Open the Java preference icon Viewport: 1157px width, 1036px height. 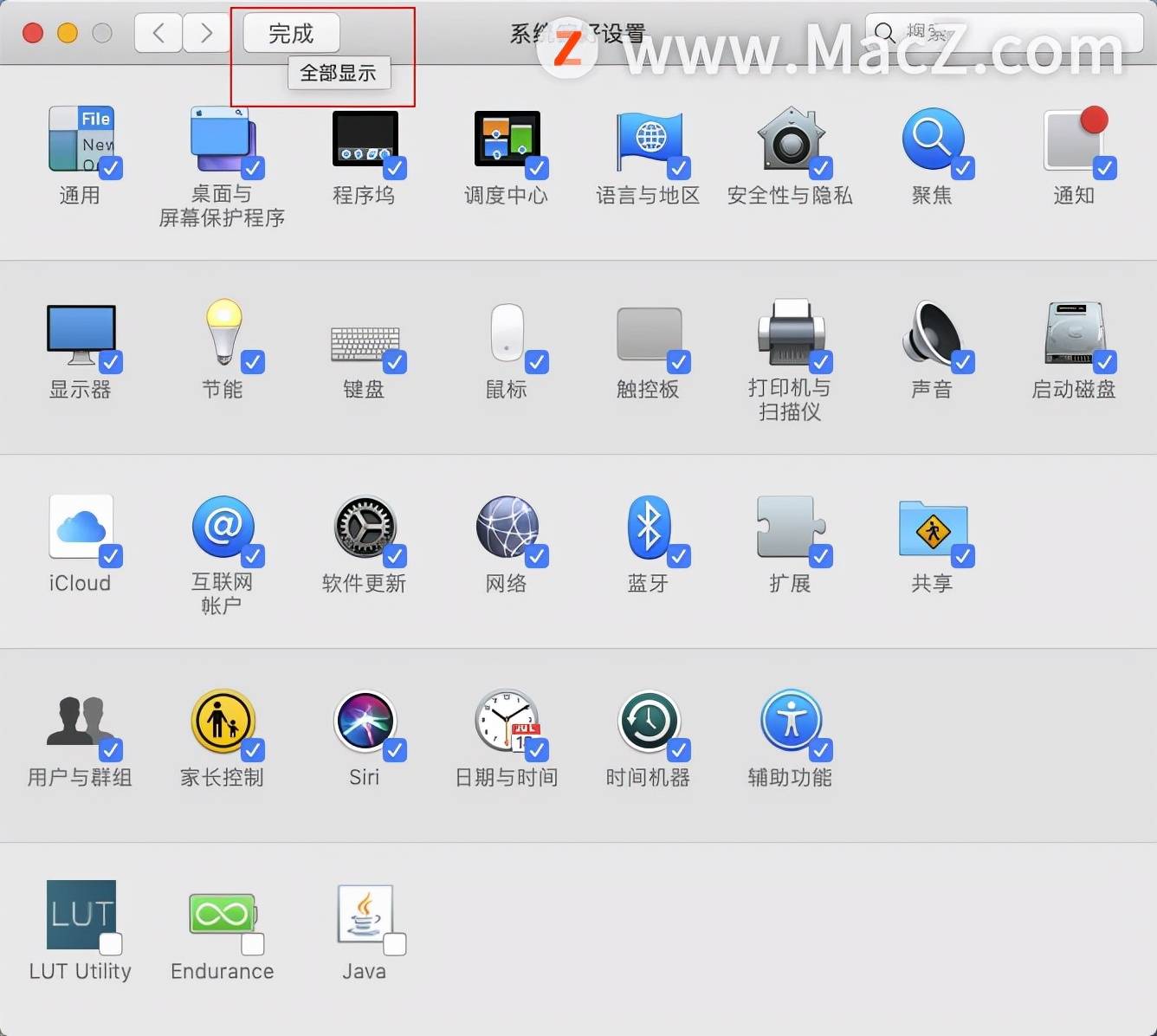(365, 915)
